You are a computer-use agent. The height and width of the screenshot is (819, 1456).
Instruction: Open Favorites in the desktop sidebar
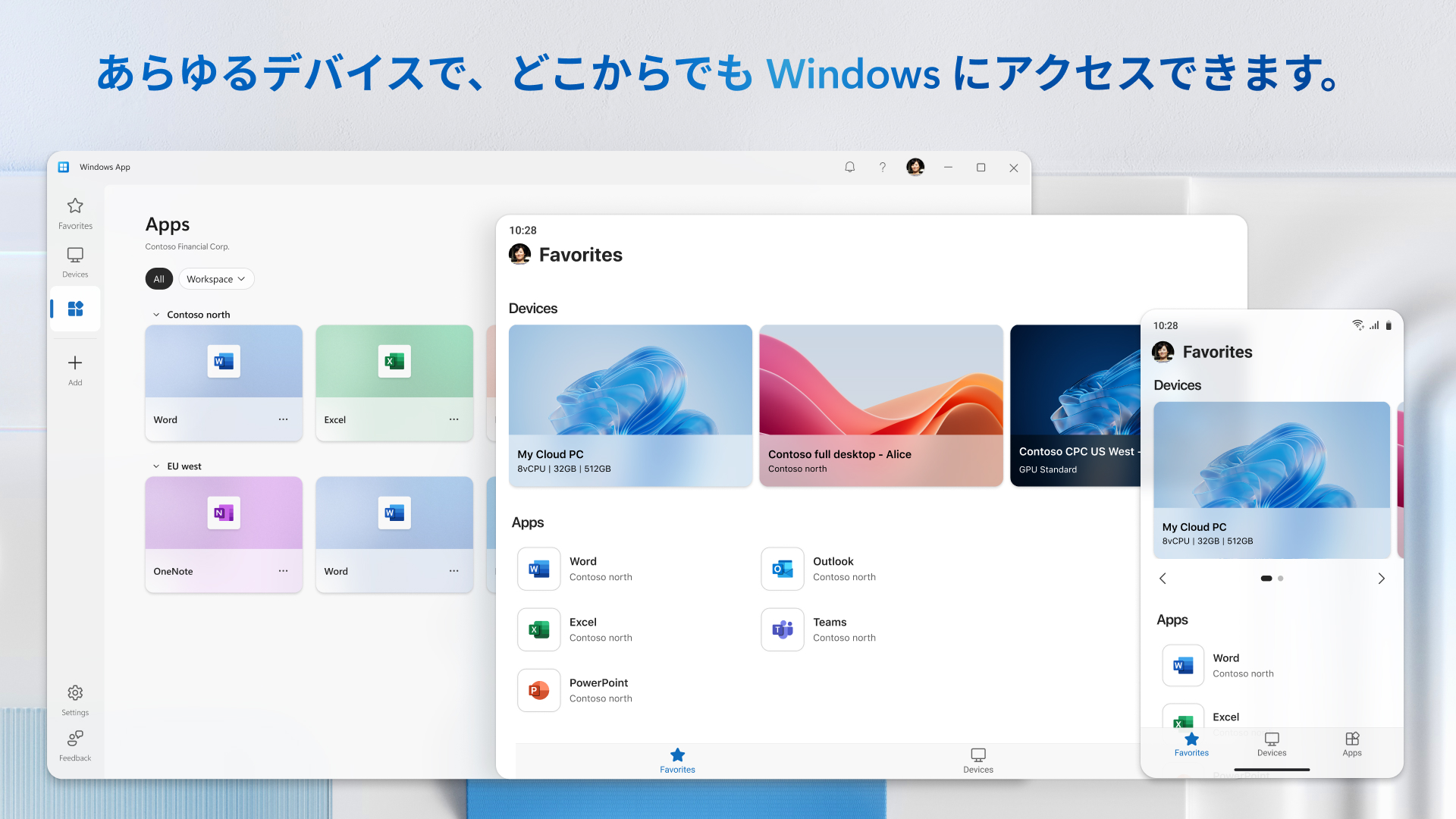click(x=75, y=213)
